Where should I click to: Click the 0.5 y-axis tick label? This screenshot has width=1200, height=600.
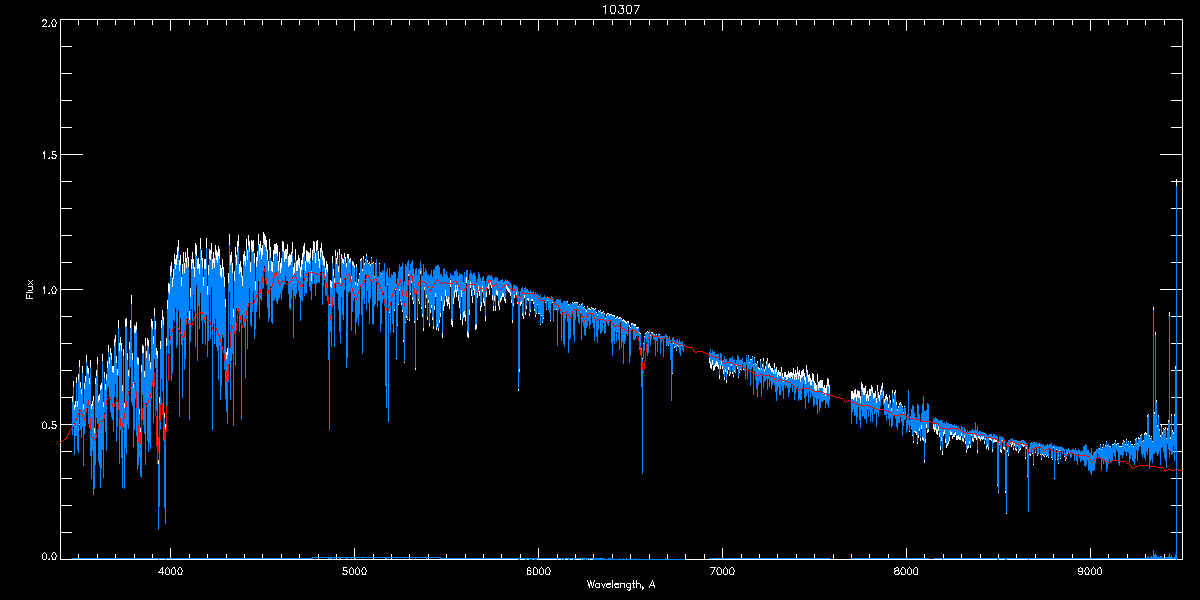(48, 425)
